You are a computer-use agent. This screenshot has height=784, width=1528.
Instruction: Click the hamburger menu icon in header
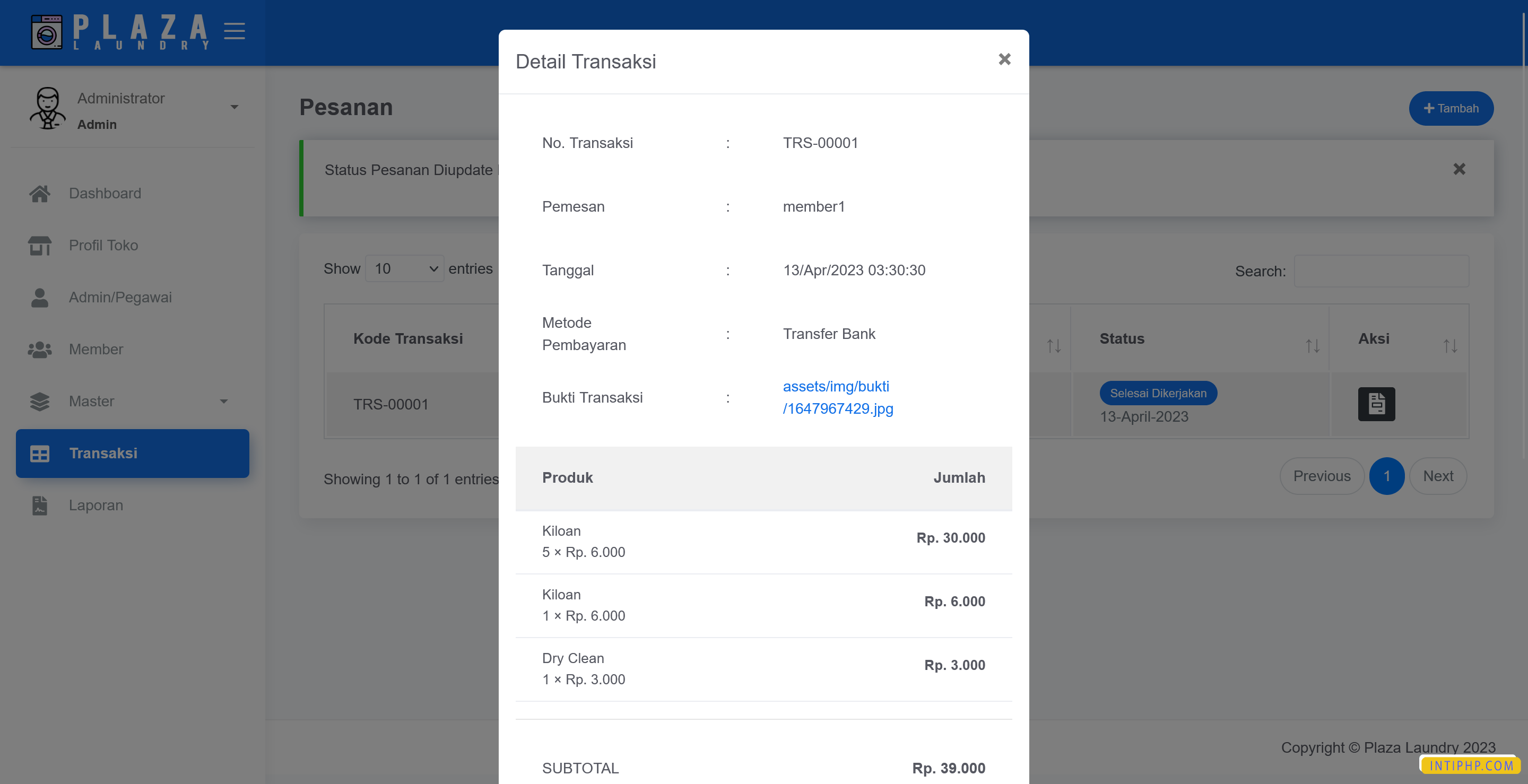coord(235,31)
